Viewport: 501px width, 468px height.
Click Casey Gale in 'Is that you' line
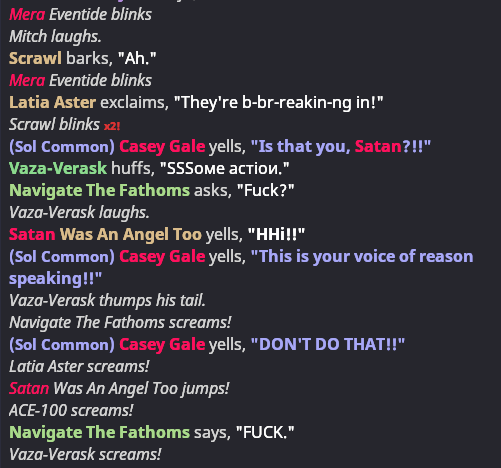[x=162, y=147]
